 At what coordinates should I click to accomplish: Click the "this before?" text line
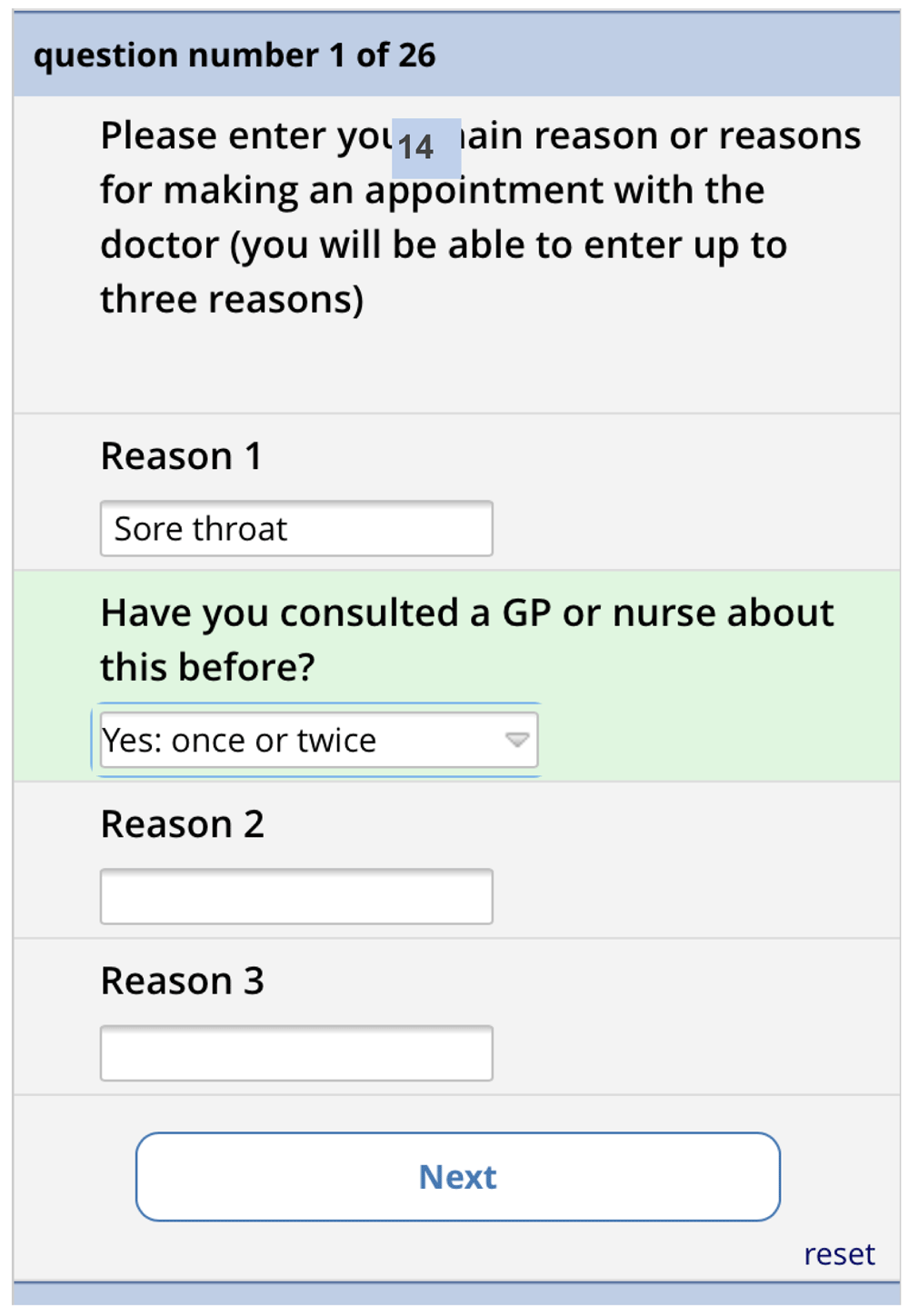tap(207, 667)
